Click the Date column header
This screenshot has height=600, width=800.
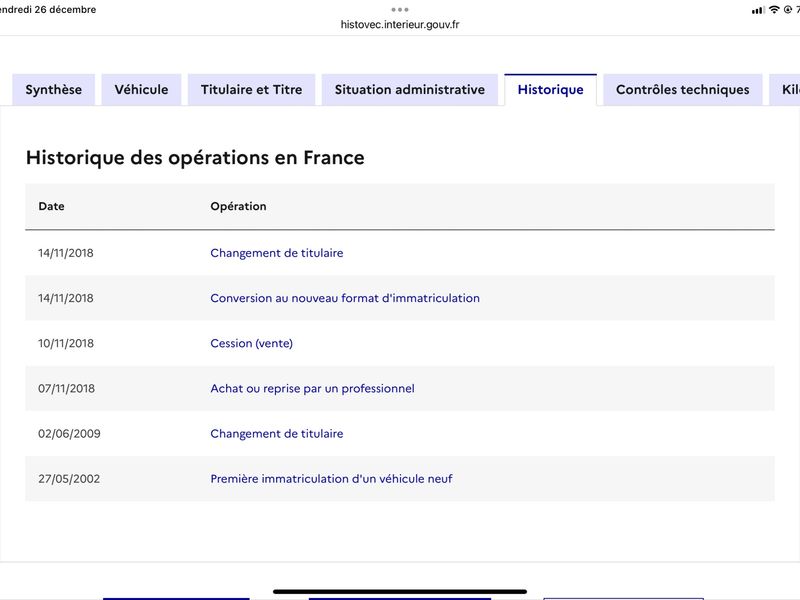52,206
